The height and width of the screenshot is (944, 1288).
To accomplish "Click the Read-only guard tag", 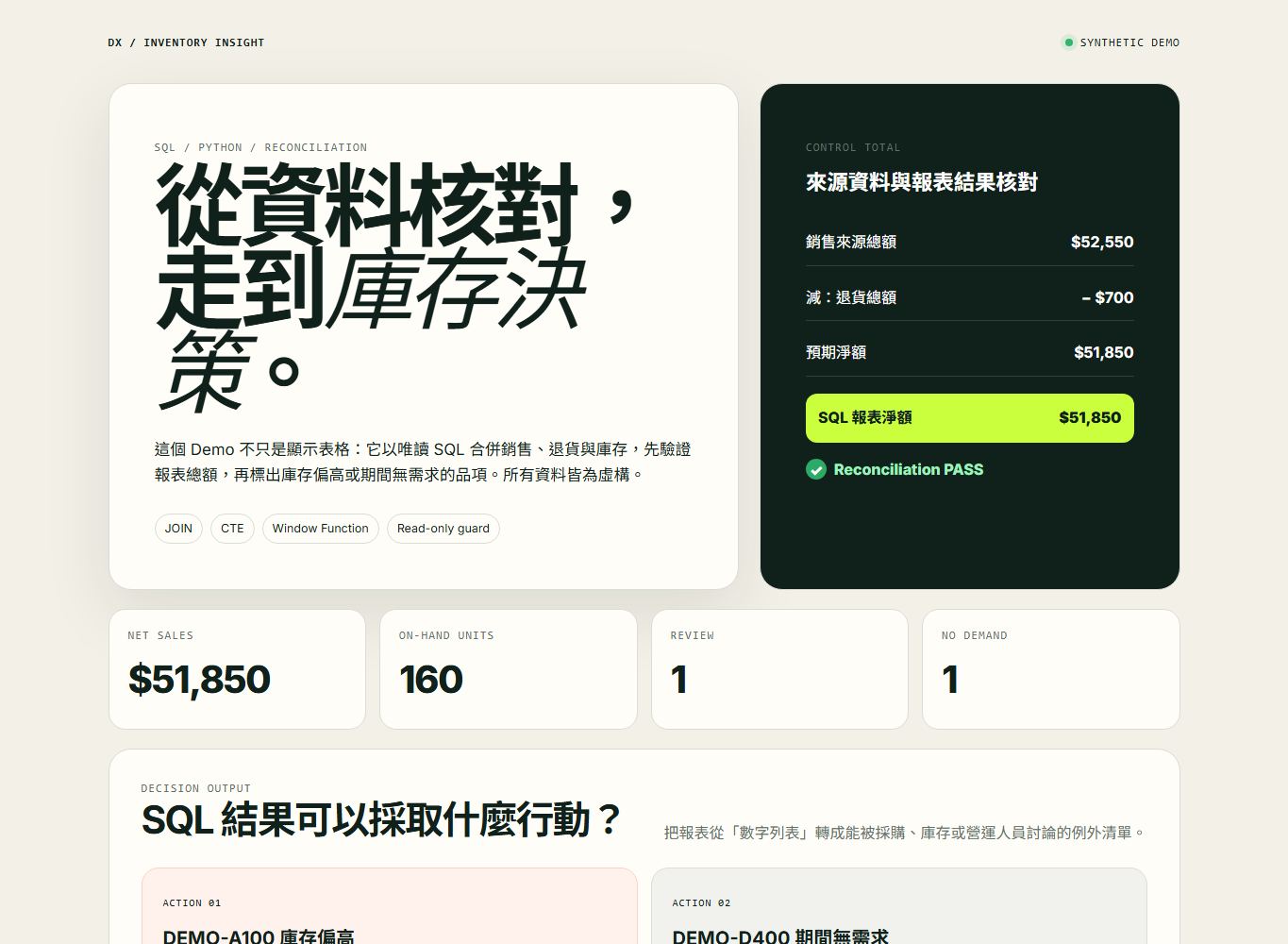I will coord(443,529).
